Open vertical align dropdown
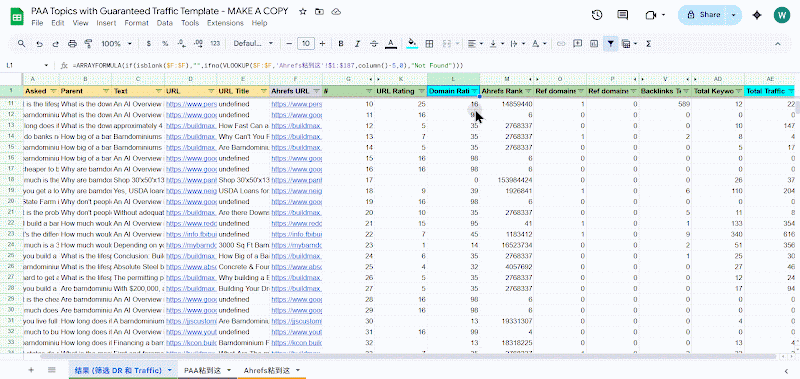Screen dimensions: 800x379 (x=495, y=44)
